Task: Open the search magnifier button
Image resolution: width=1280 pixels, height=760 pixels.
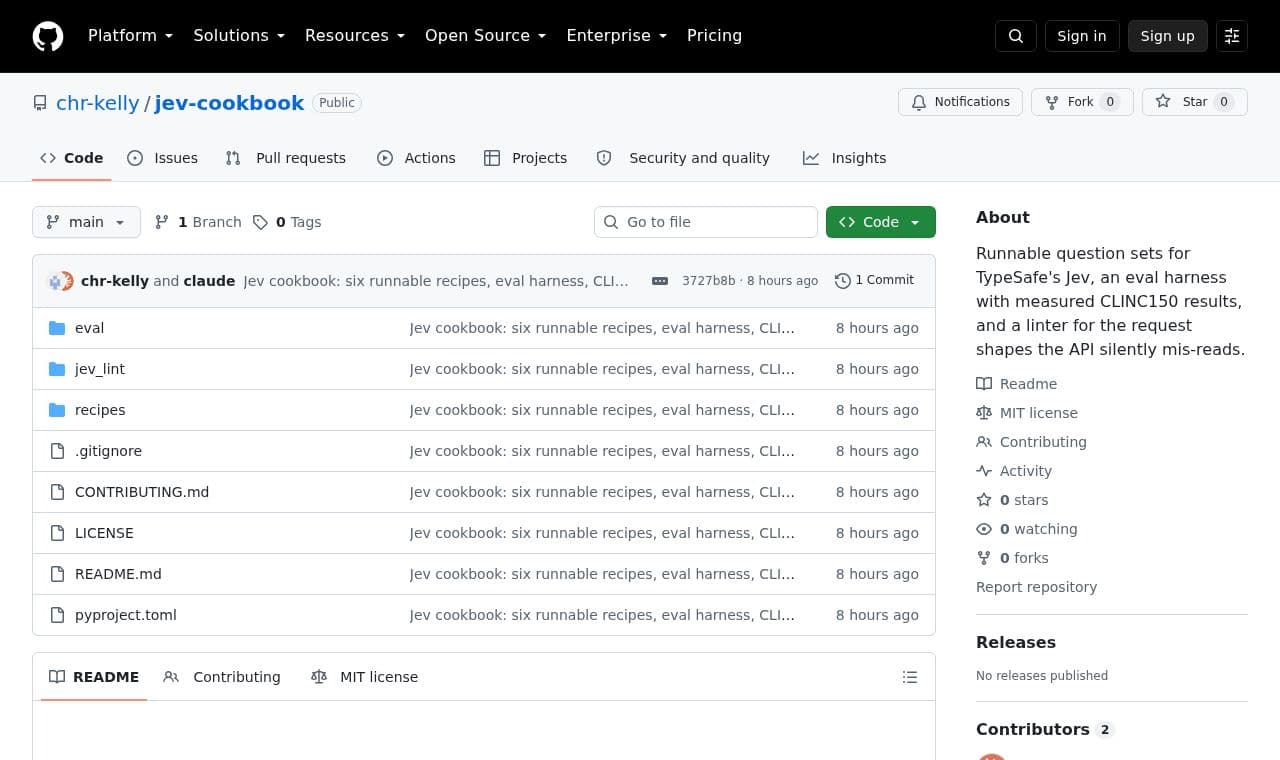Action: [1016, 36]
